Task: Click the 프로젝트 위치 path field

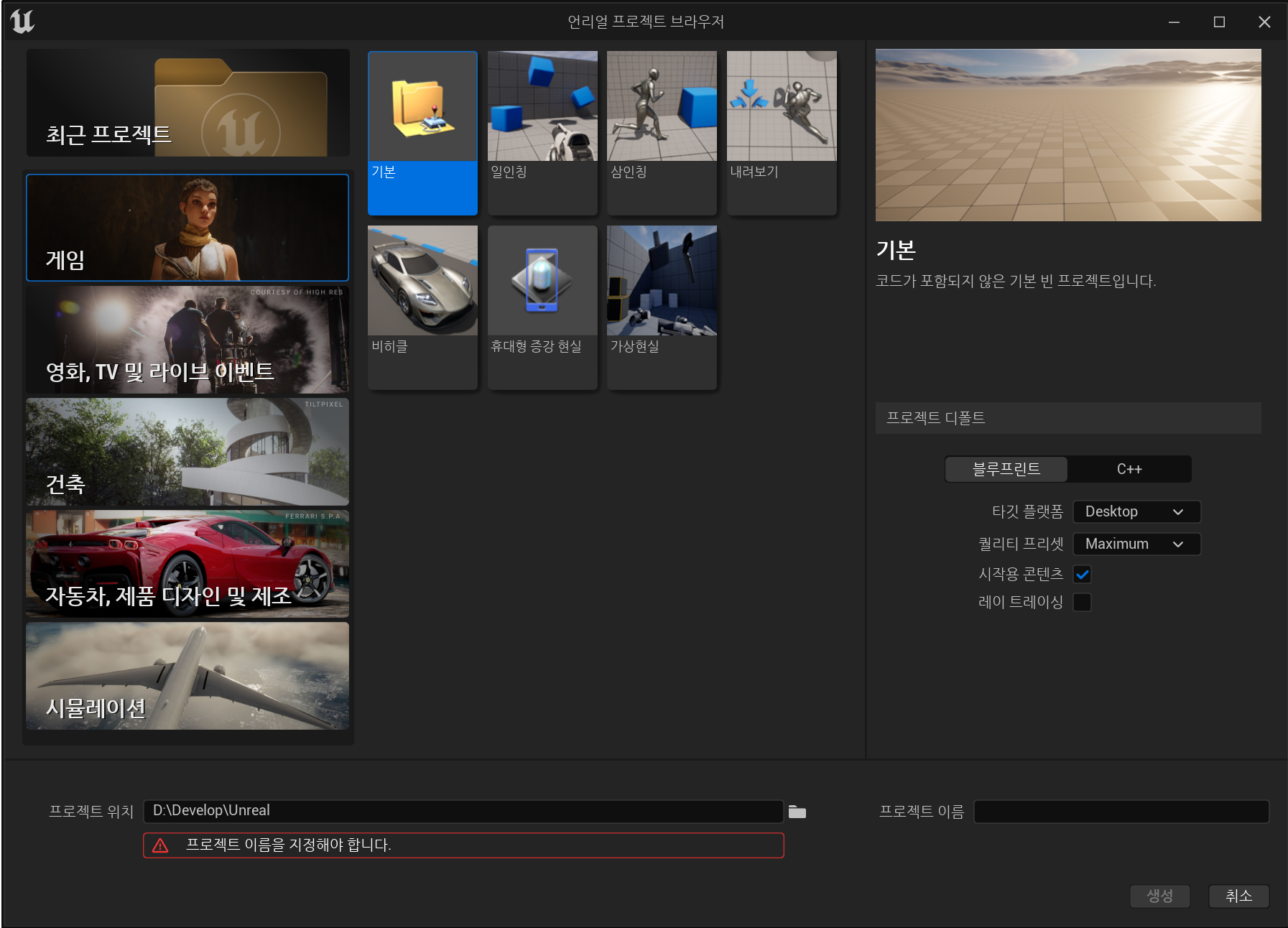Action: (463, 811)
